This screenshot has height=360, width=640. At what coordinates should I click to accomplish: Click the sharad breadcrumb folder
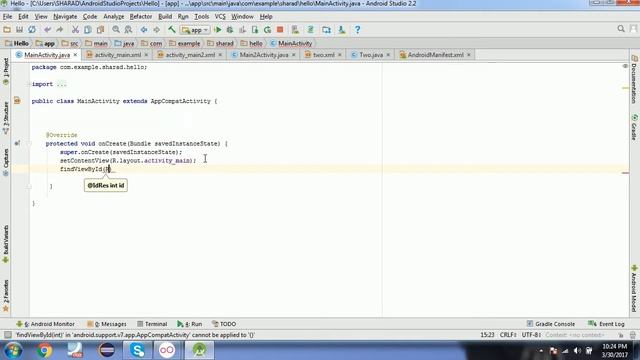pos(220,43)
